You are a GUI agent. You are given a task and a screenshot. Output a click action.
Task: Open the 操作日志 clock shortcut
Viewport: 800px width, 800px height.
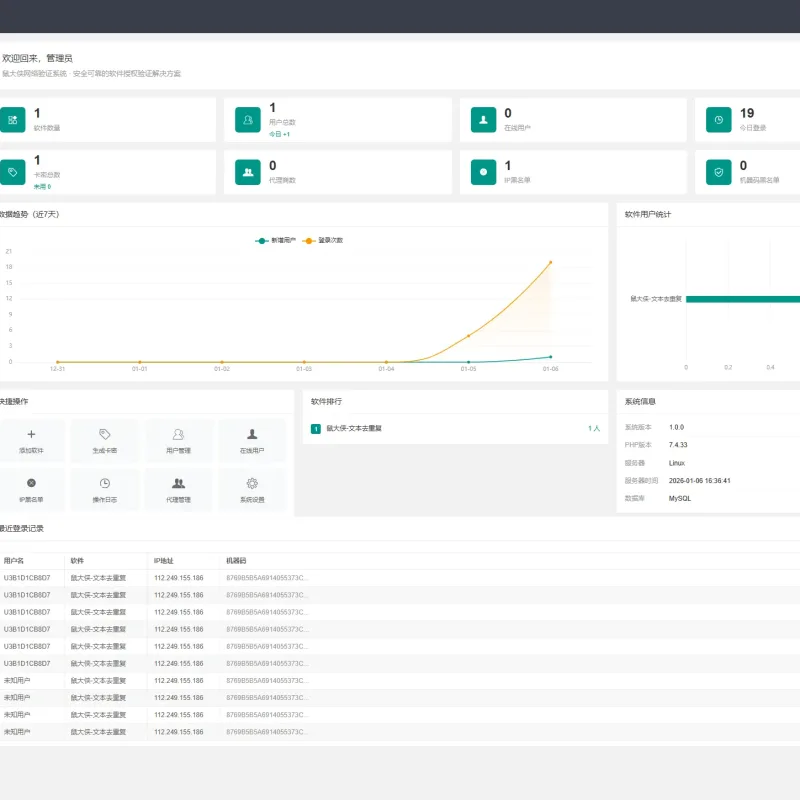(x=105, y=490)
